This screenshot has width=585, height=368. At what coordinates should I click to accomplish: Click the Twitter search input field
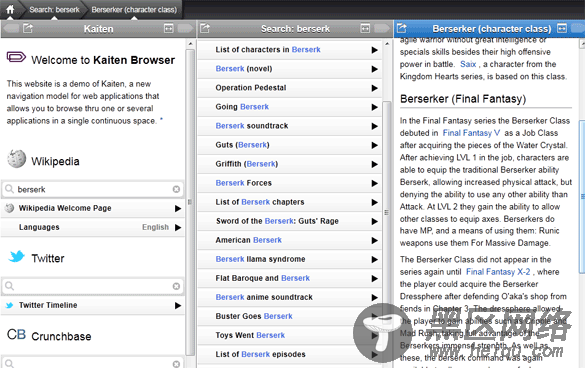93,286
